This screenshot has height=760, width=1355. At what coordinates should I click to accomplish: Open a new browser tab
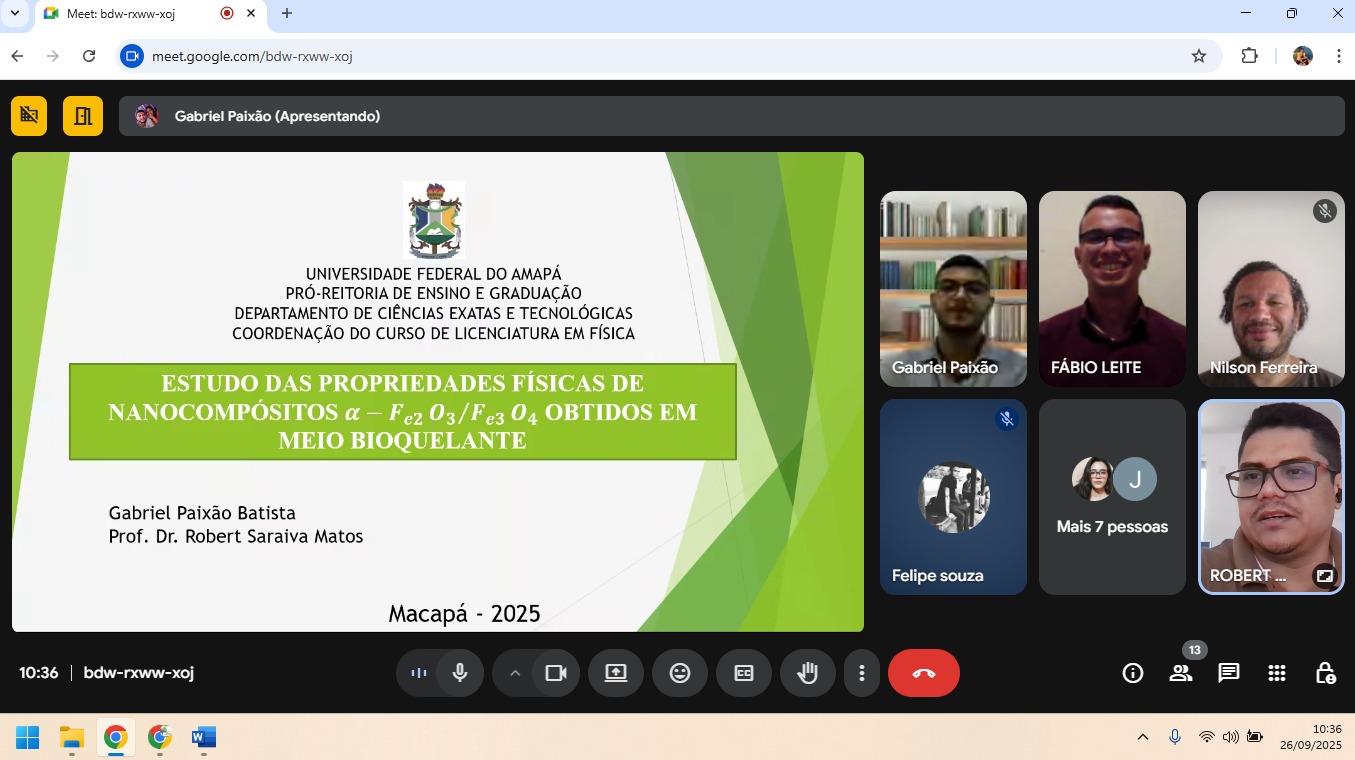(x=287, y=13)
